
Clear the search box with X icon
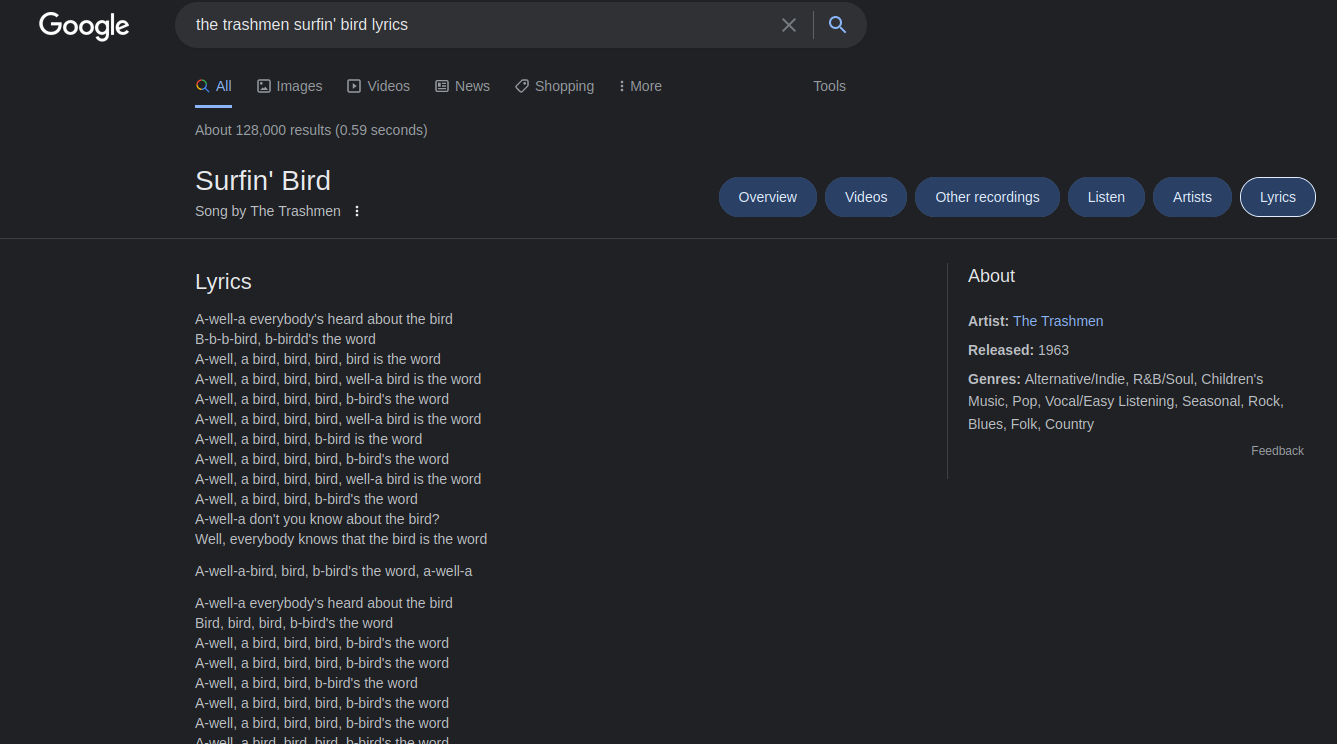pos(789,25)
